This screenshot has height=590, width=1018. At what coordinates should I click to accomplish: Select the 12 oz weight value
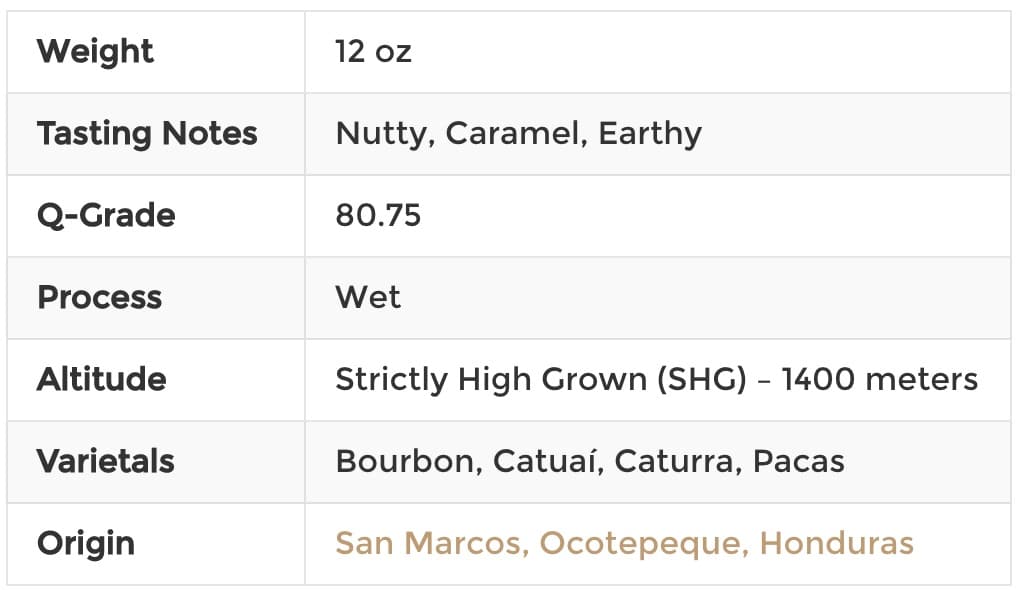(373, 52)
